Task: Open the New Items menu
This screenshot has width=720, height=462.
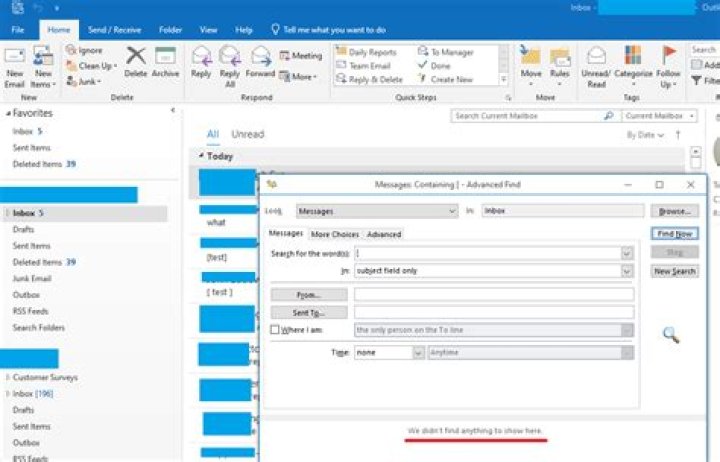Action: [x=43, y=68]
